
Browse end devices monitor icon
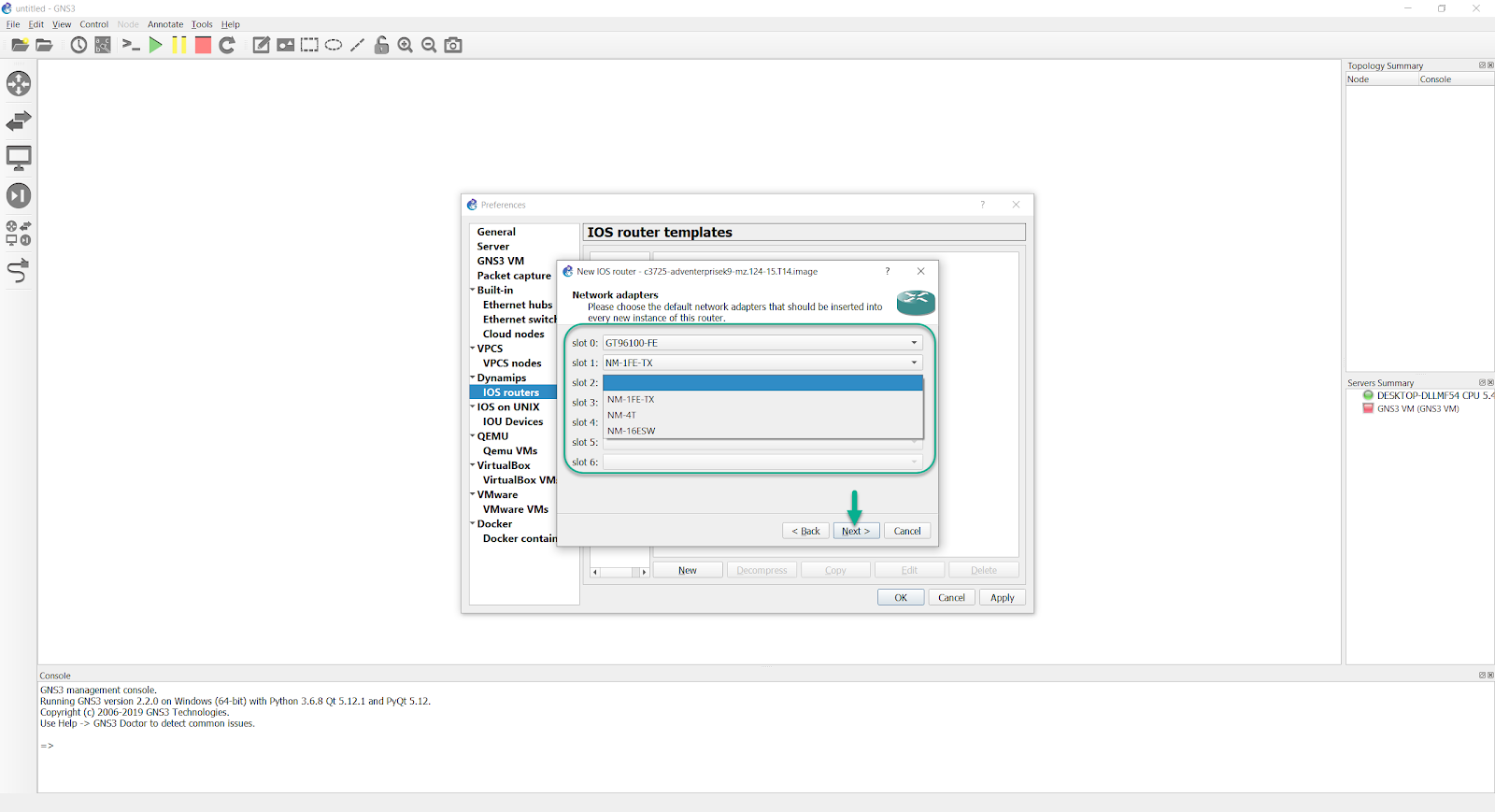click(19, 158)
